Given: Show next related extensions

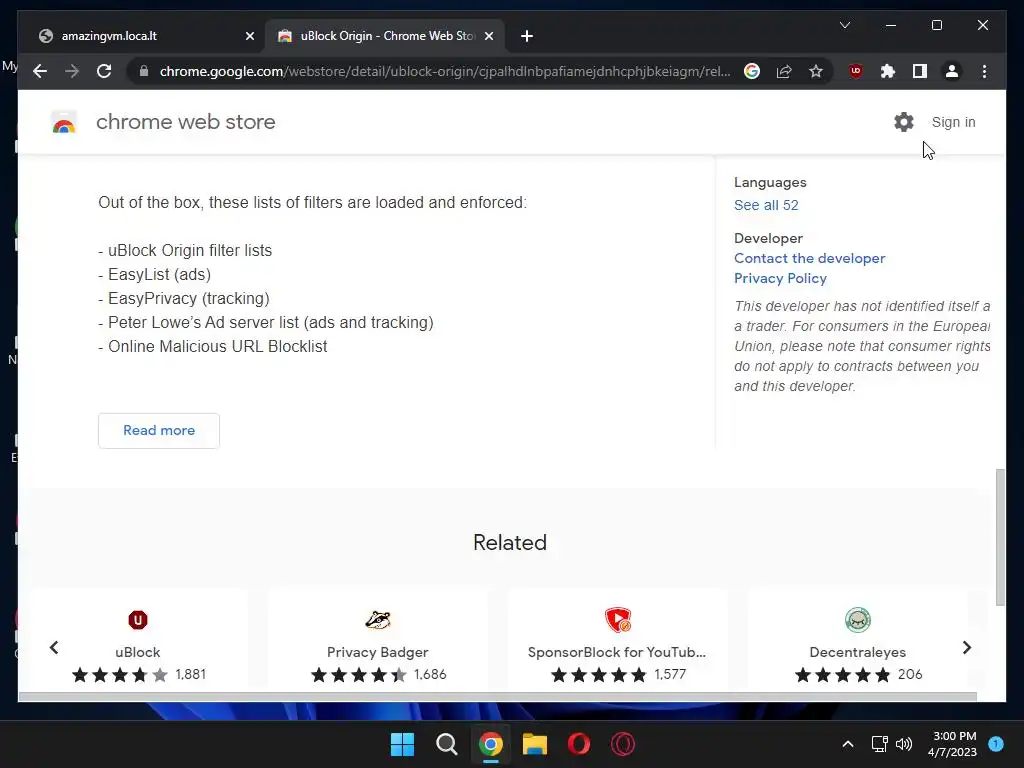Looking at the screenshot, I should click(x=967, y=647).
